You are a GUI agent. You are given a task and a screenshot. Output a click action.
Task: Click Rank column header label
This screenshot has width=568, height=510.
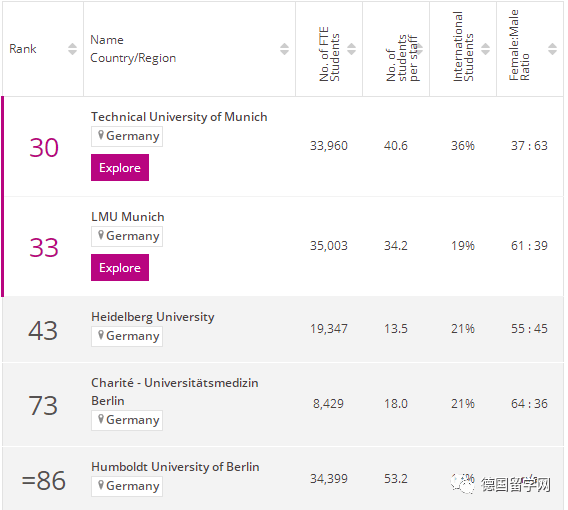click(23, 49)
